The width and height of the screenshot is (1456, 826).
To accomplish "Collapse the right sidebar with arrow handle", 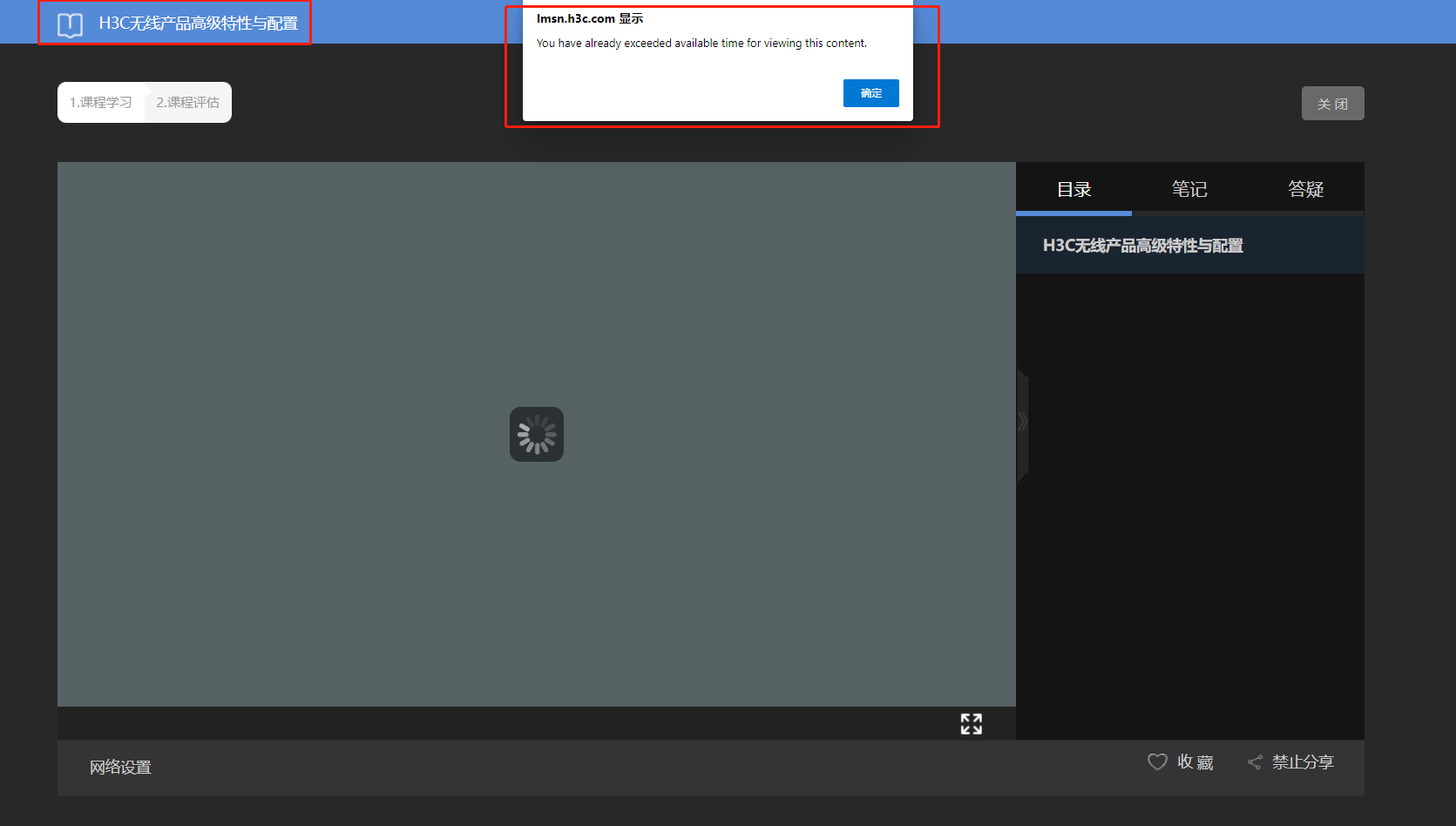I will (1023, 423).
